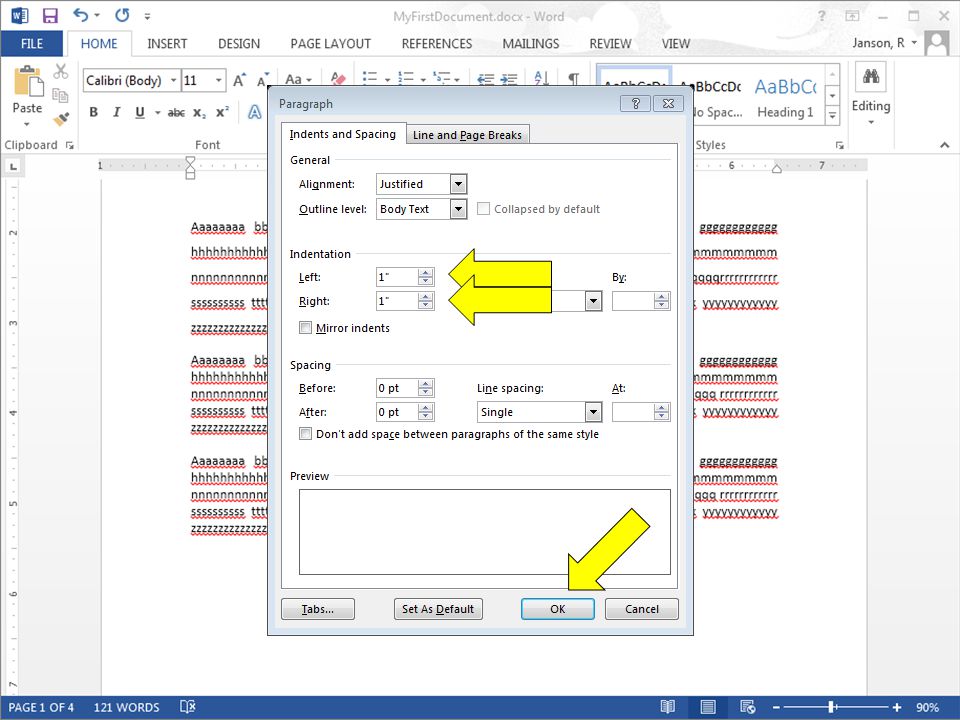
Task: Open the Clipboard dialog launcher
Action: pyautogui.click(x=70, y=146)
